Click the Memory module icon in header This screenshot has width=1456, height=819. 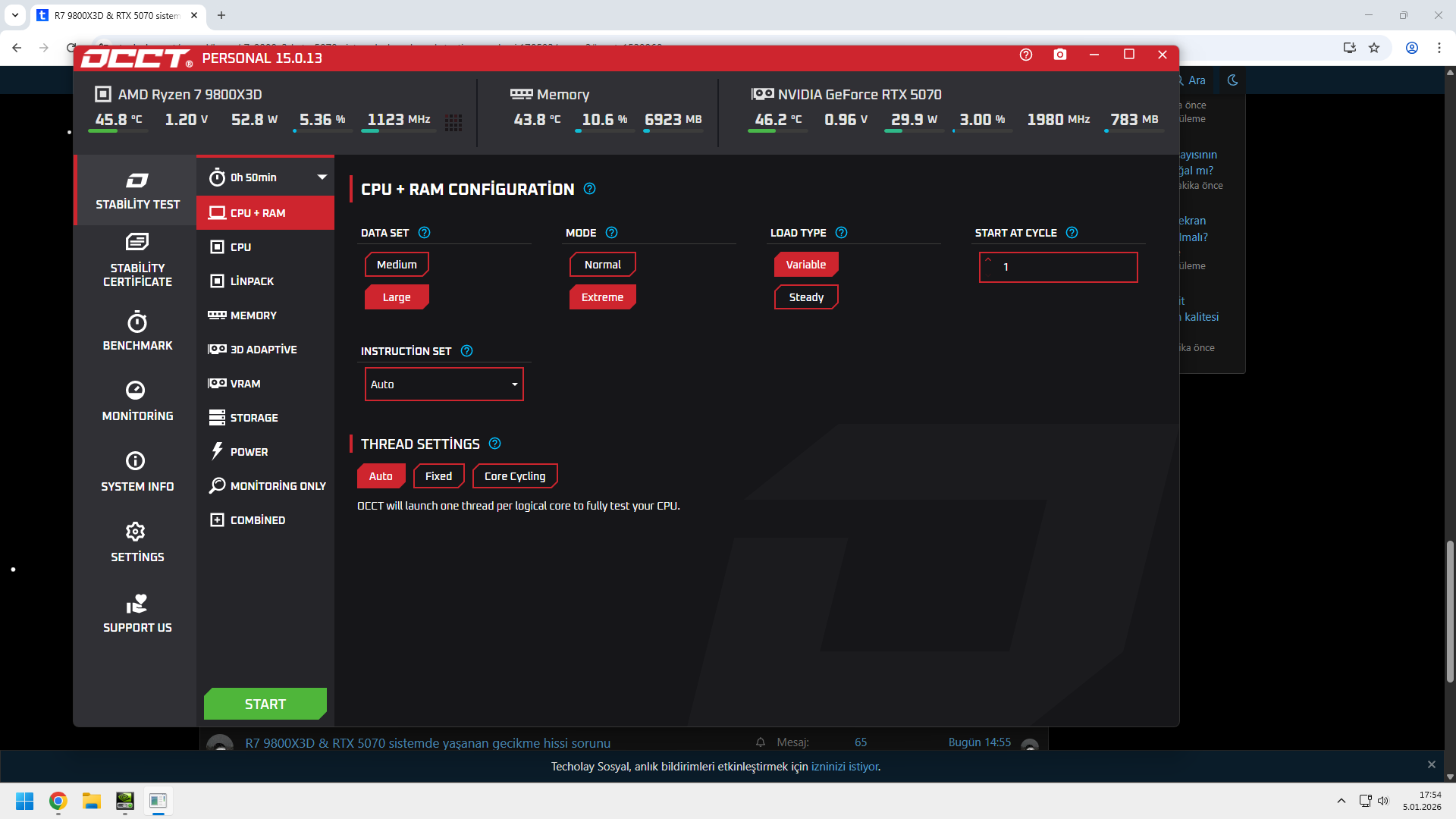pyautogui.click(x=521, y=94)
